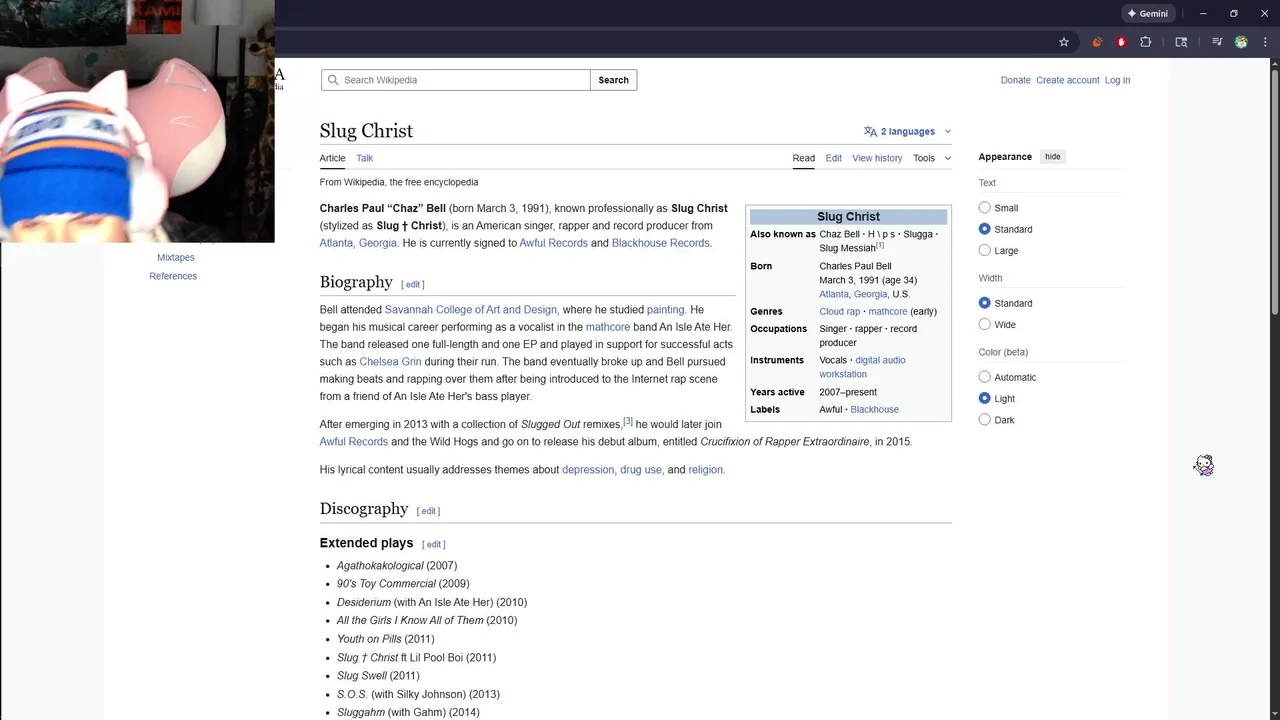Image resolution: width=1280 pixels, height=720 pixels.
Task: Select the Read tab
Action: pos(803,158)
